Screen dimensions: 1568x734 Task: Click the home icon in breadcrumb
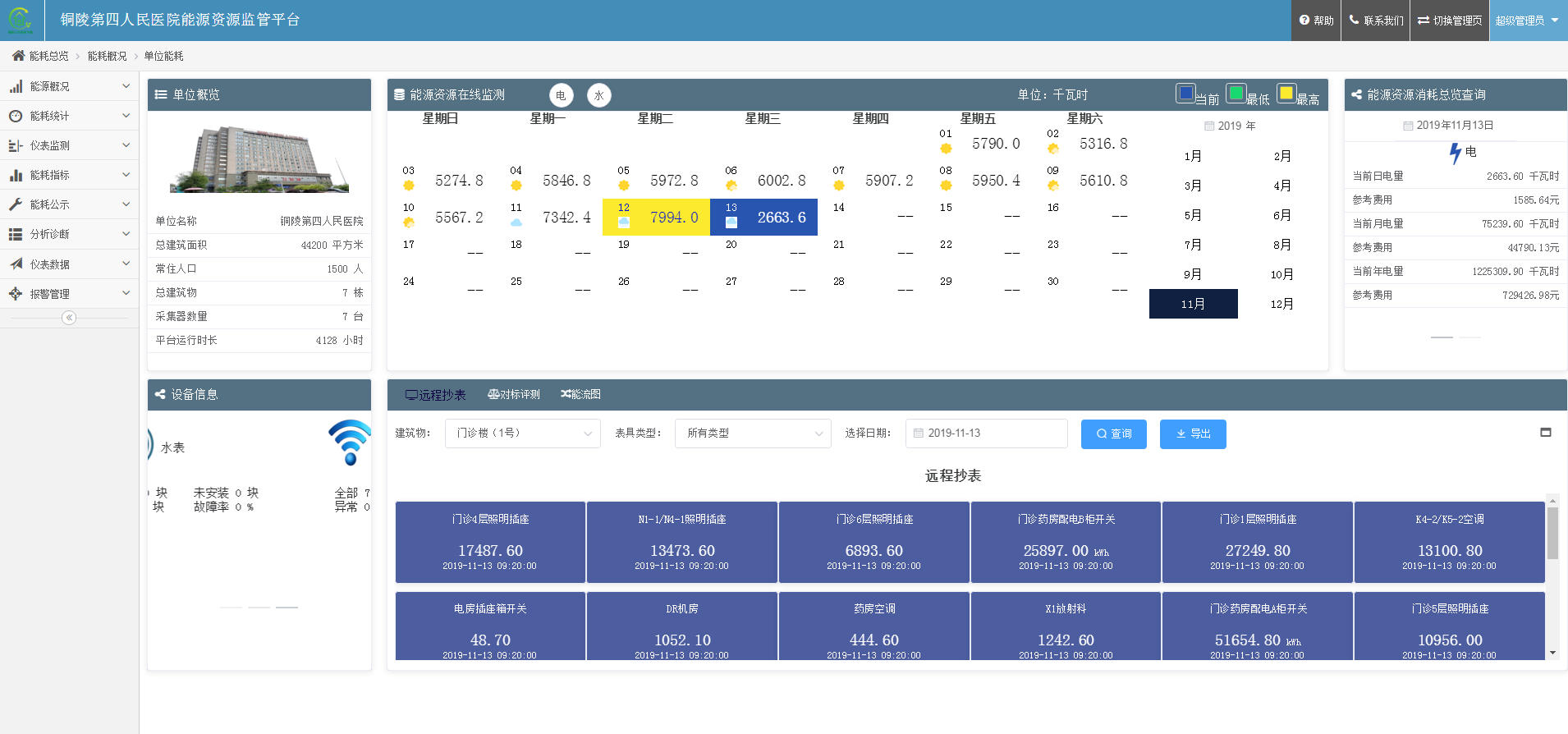18,56
